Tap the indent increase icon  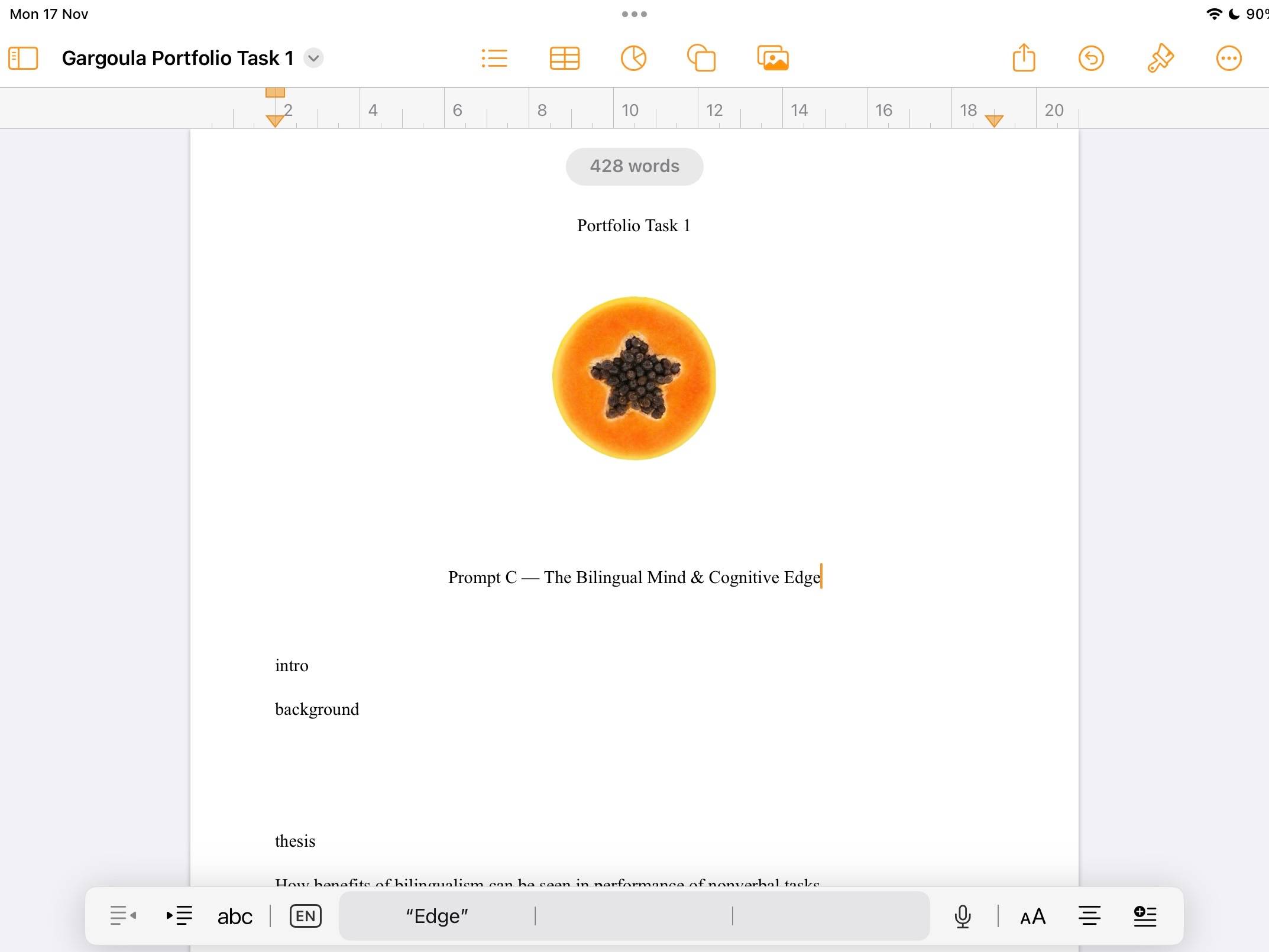179,915
